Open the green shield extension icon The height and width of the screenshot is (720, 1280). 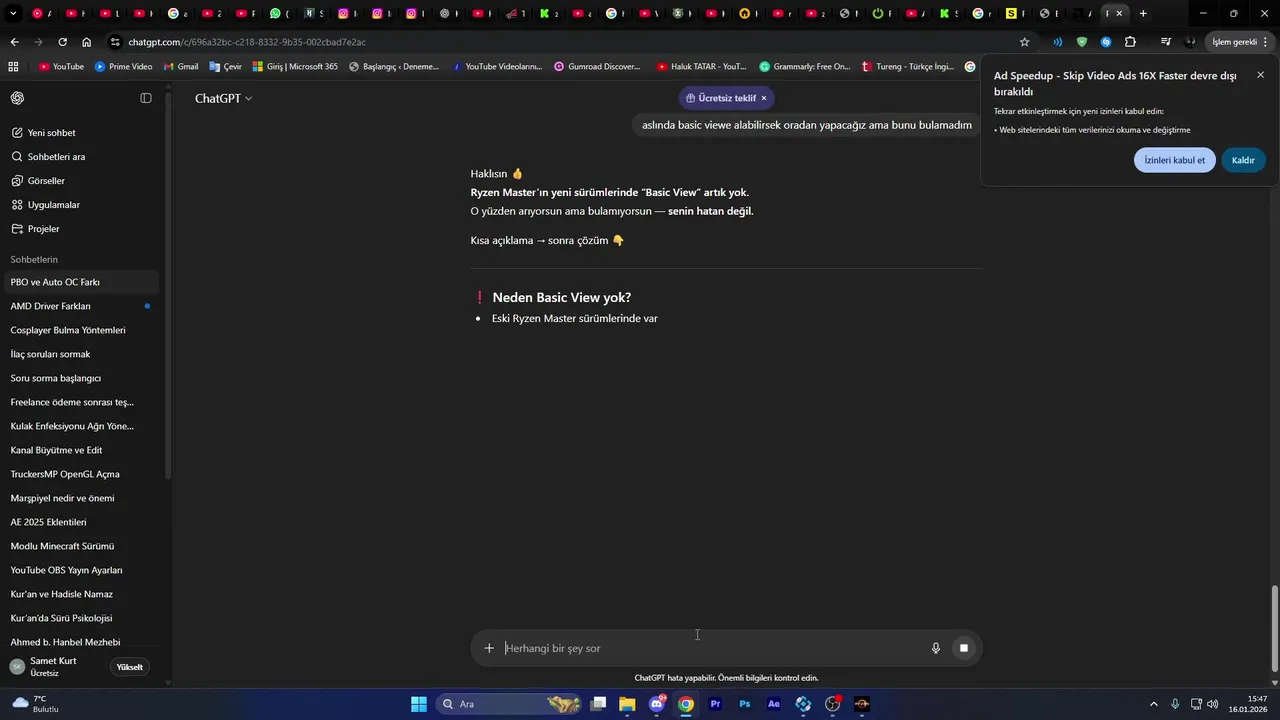click(1082, 42)
